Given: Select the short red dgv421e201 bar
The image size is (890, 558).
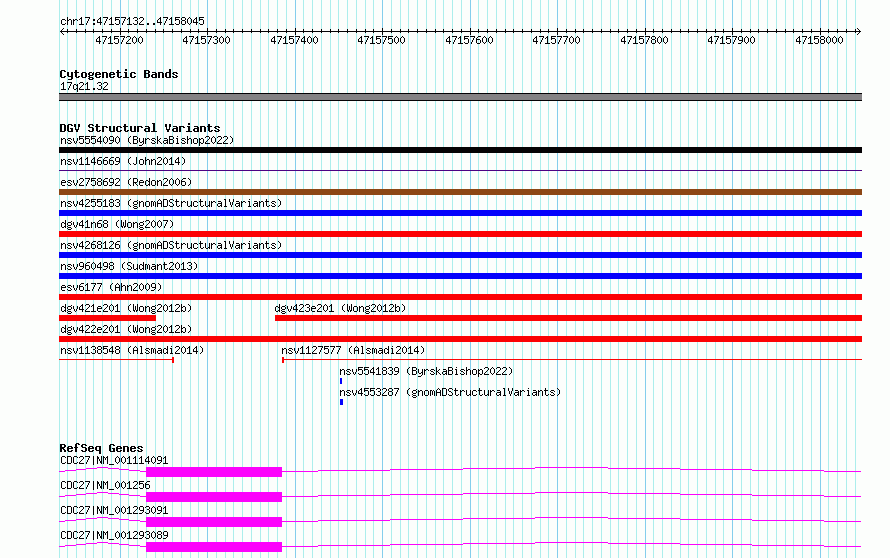Looking at the screenshot, I should pos(107,318).
